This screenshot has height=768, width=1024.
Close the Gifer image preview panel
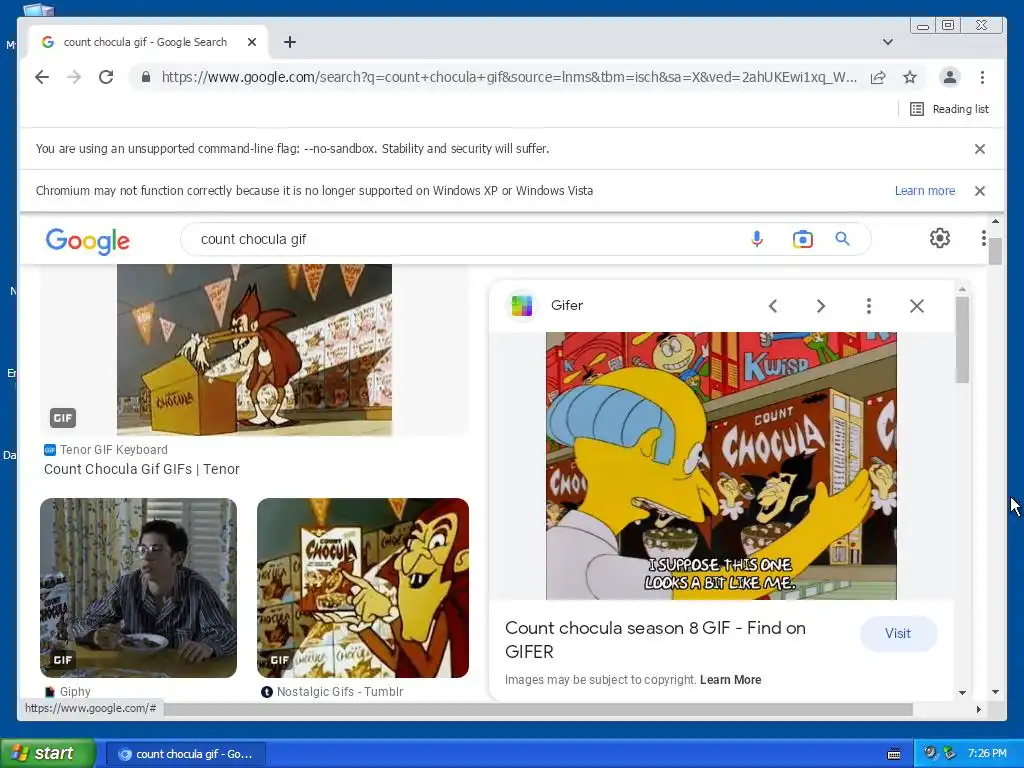click(917, 306)
